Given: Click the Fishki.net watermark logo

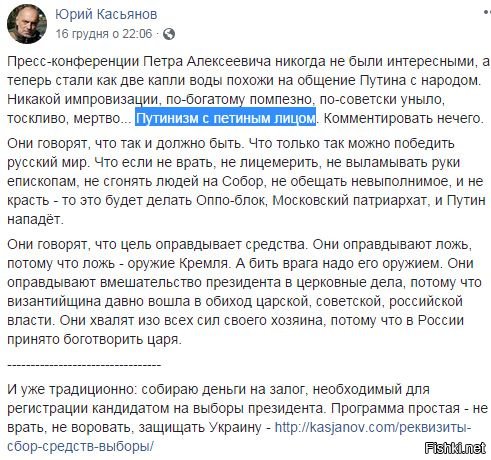Looking at the screenshot, I should pyautogui.click(x=455, y=448).
